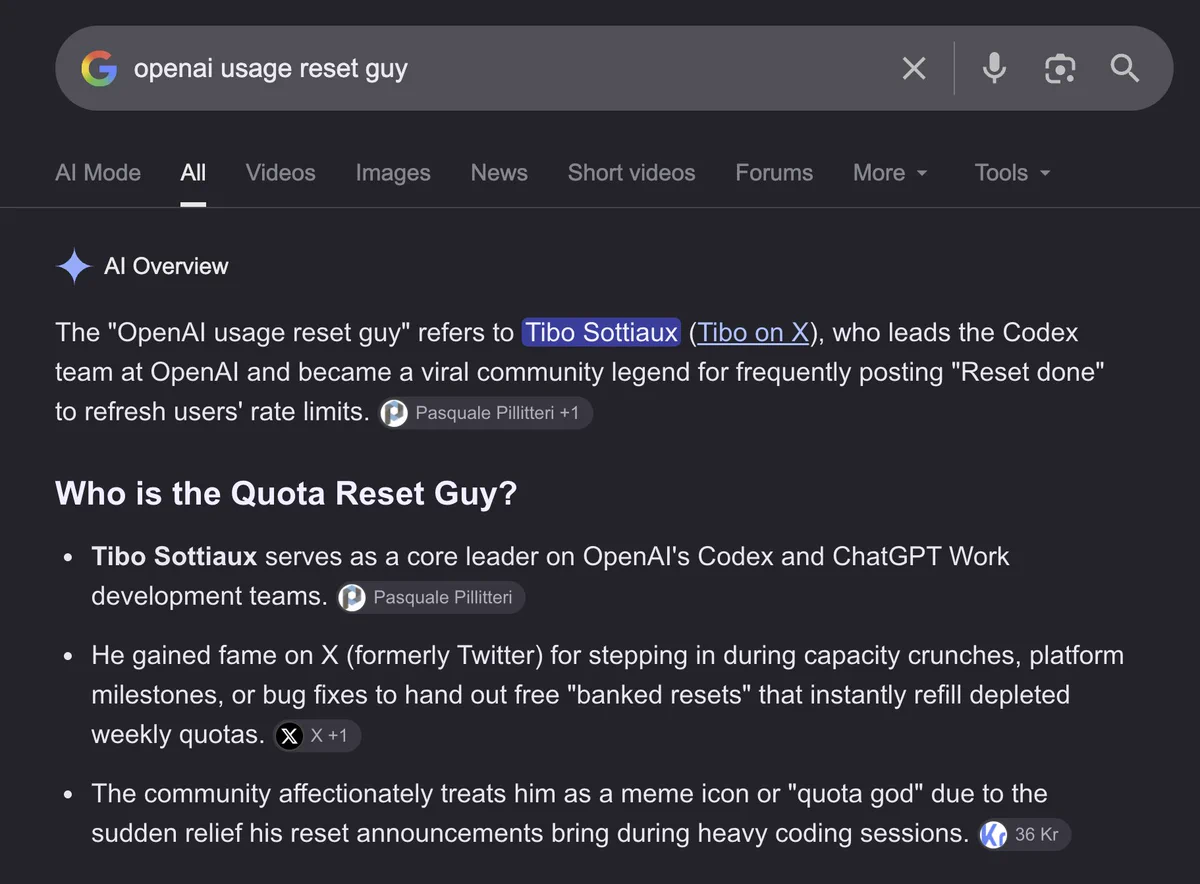Switch to Forums tab
Viewport: 1200px width, 884px height.
click(774, 173)
